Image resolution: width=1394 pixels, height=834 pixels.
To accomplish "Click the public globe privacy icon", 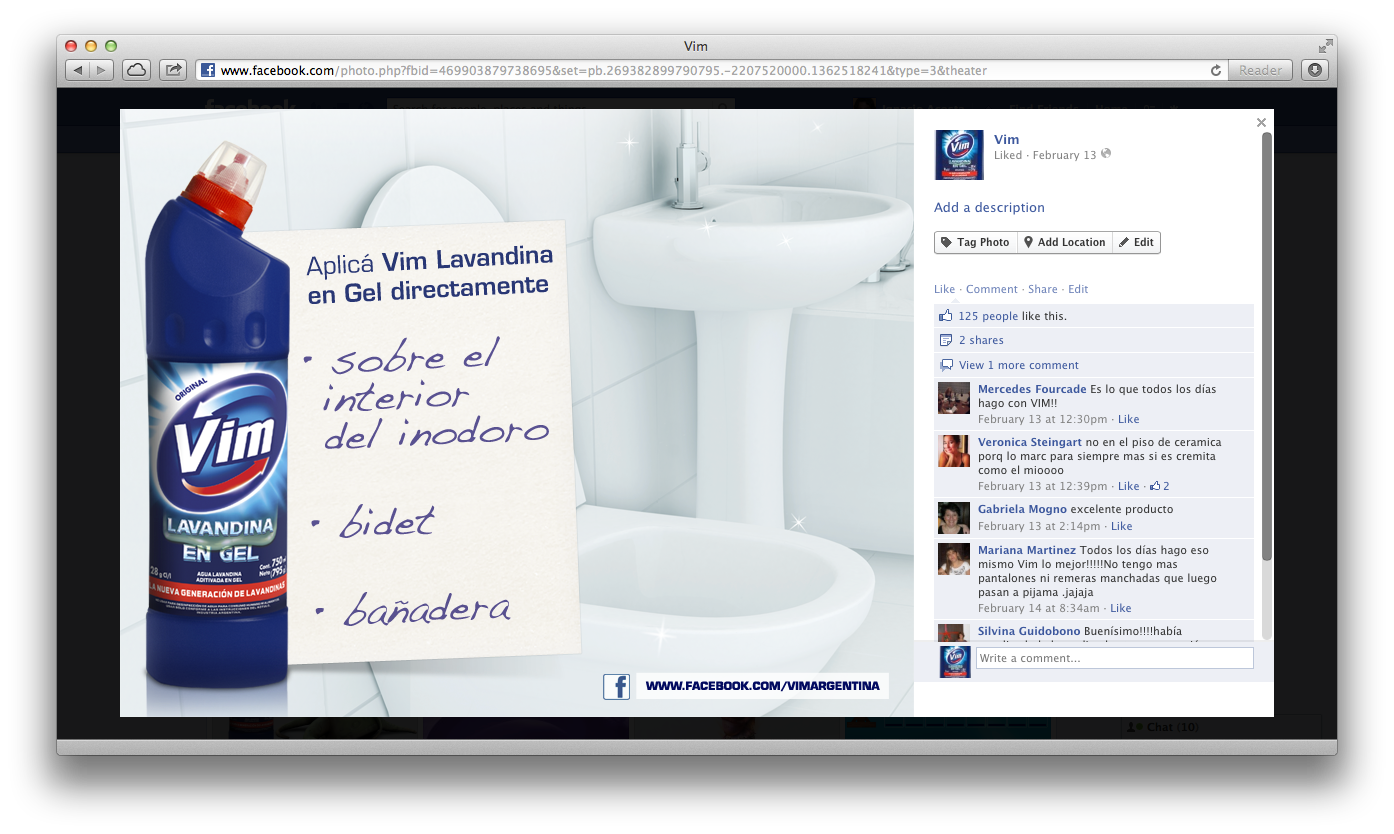I will (1106, 154).
